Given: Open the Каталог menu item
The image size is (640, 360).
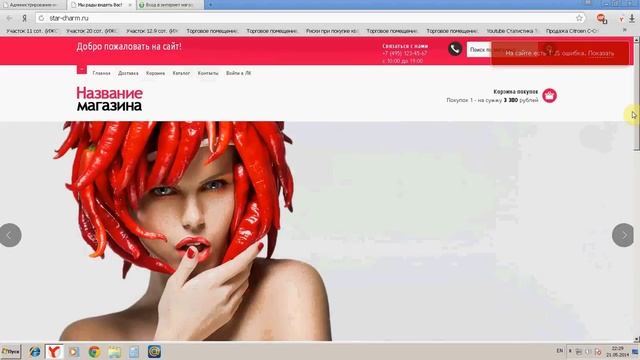Looking at the screenshot, I should tap(181, 73).
